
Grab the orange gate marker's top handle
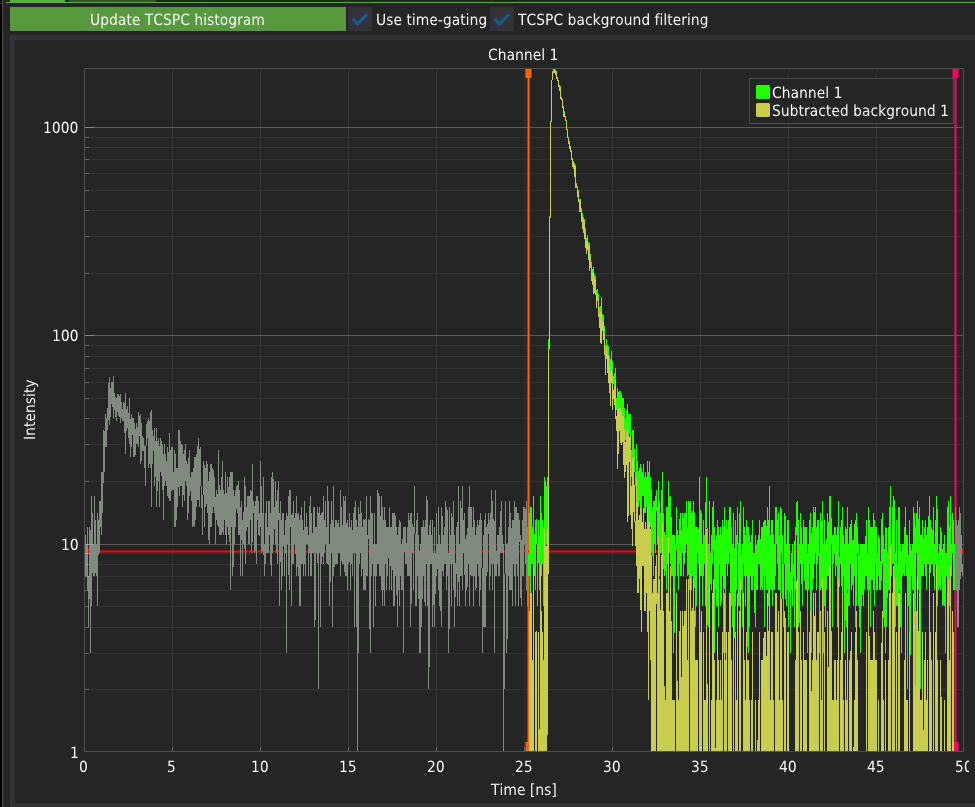(528, 74)
